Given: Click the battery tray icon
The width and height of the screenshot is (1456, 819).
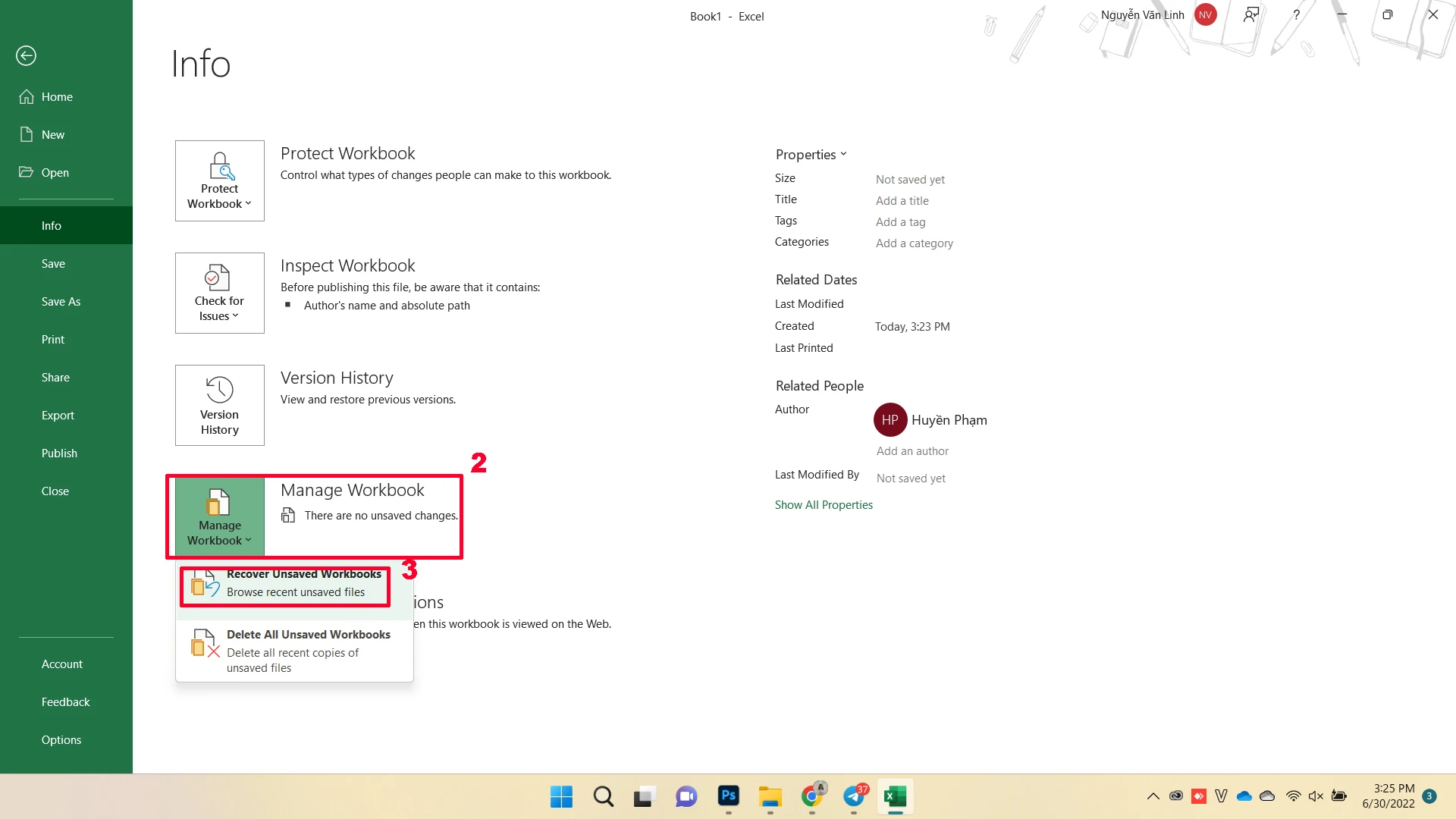Looking at the screenshot, I should (x=1339, y=796).
